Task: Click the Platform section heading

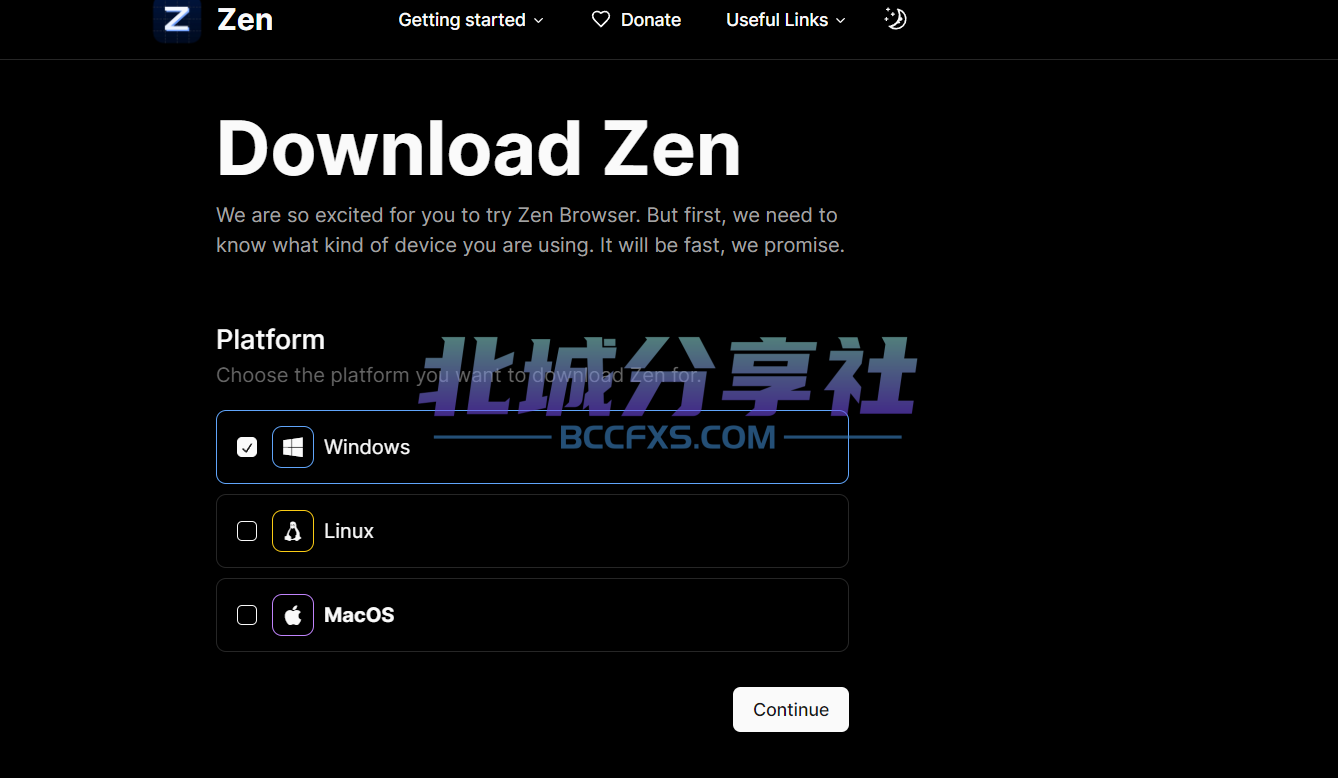Action: pos(270,340)
